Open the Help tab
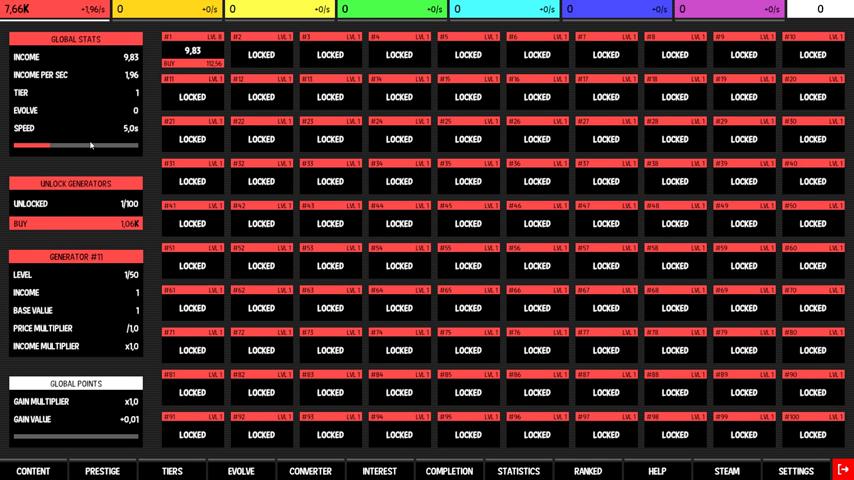The height and width of the screenshot is (480, 854). coord(657,471)
